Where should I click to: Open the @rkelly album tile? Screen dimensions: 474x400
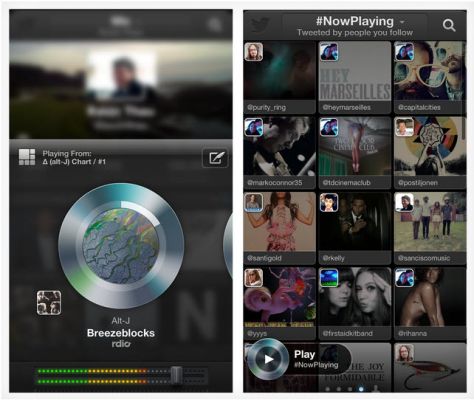click(x=355, y=228)
